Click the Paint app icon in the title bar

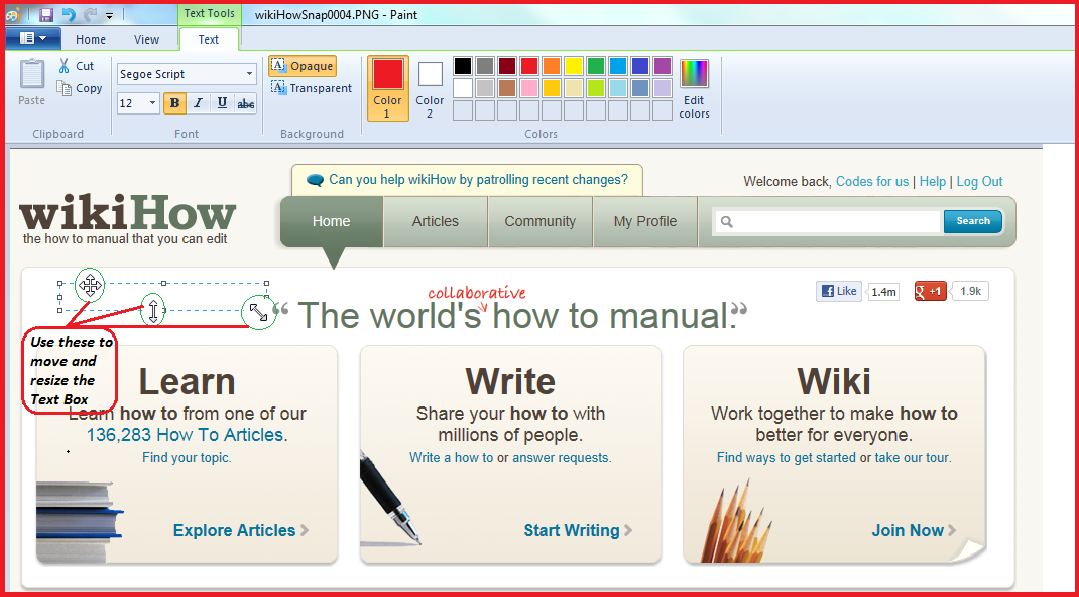click(13, 14)
